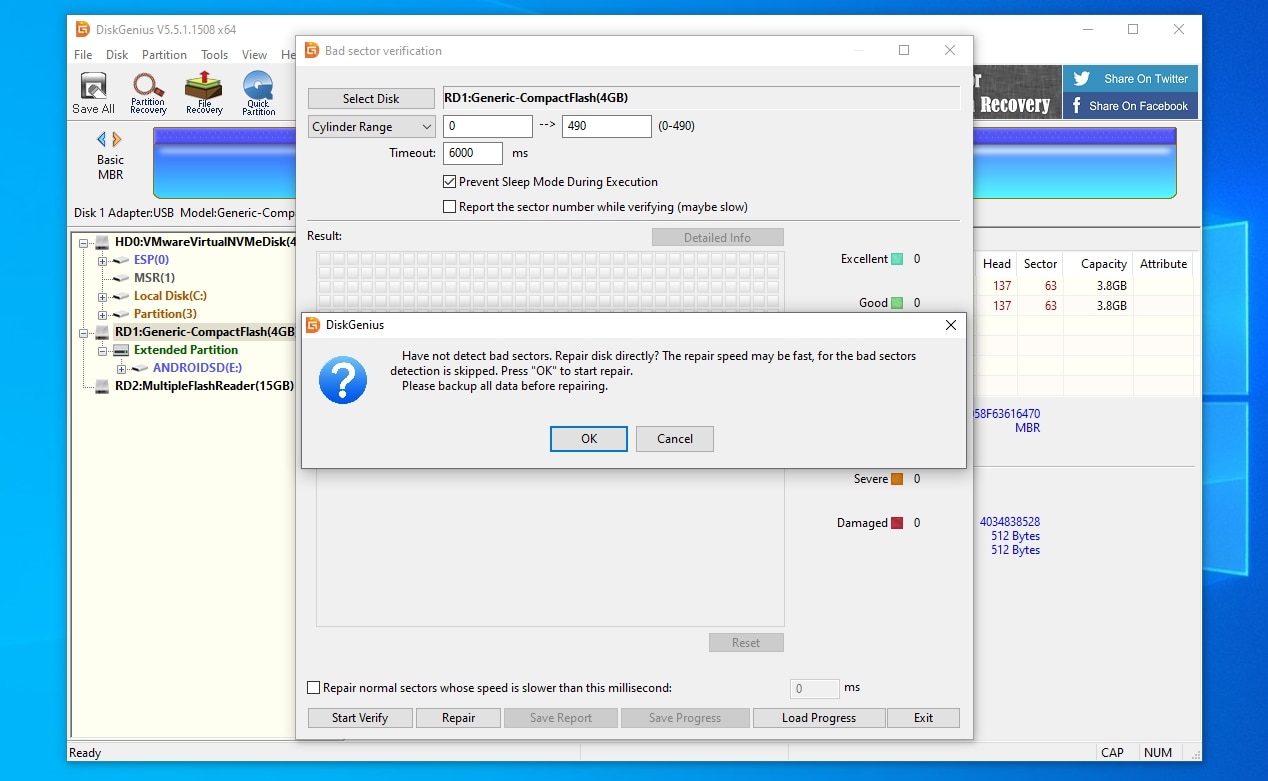The height and width of the screenshot is (781, 1268).
Task: Expand the Local Disk(C:) node
Action: click(x=102, y=296)
